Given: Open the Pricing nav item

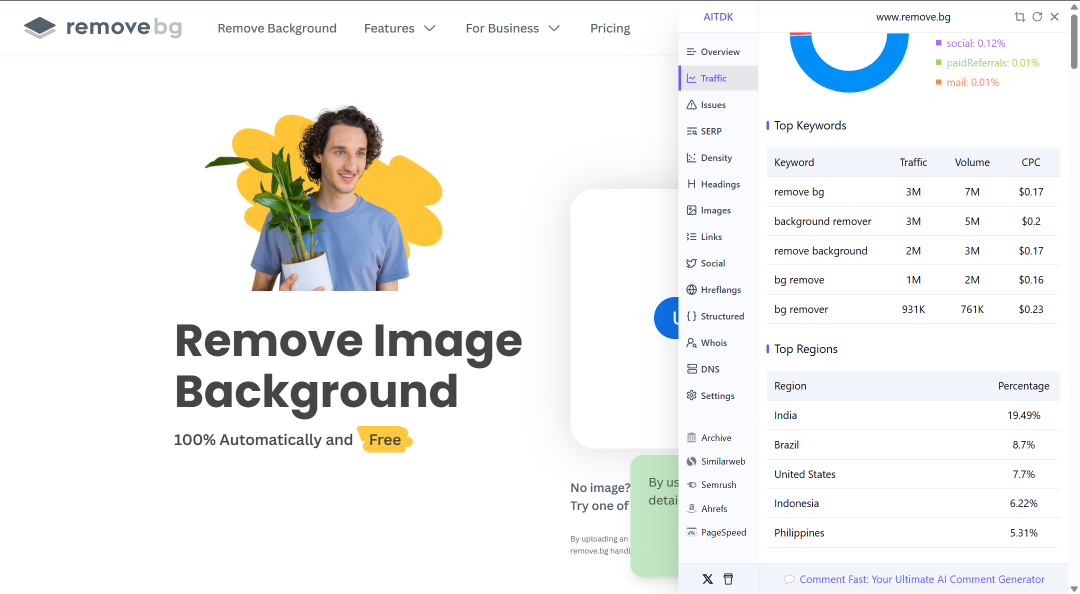Looking at the screenshot, I should (x=610, y=28).
